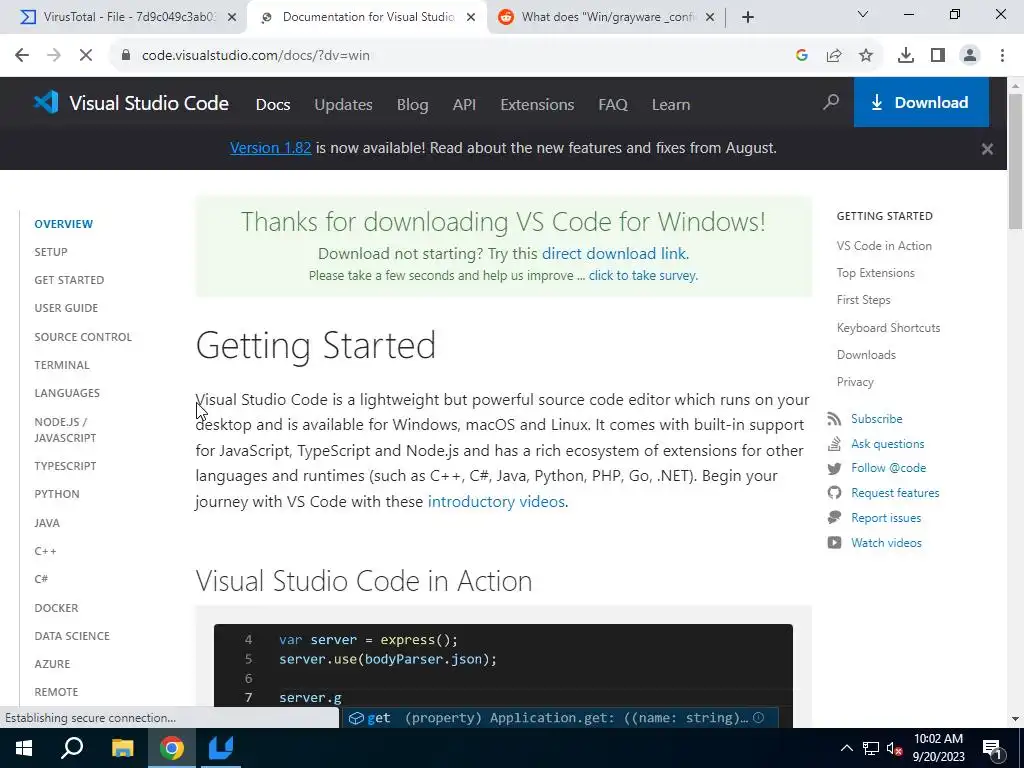Dismiss the Version 1.82 announcement banner
1024x768 pixels.
click(987, 149)
